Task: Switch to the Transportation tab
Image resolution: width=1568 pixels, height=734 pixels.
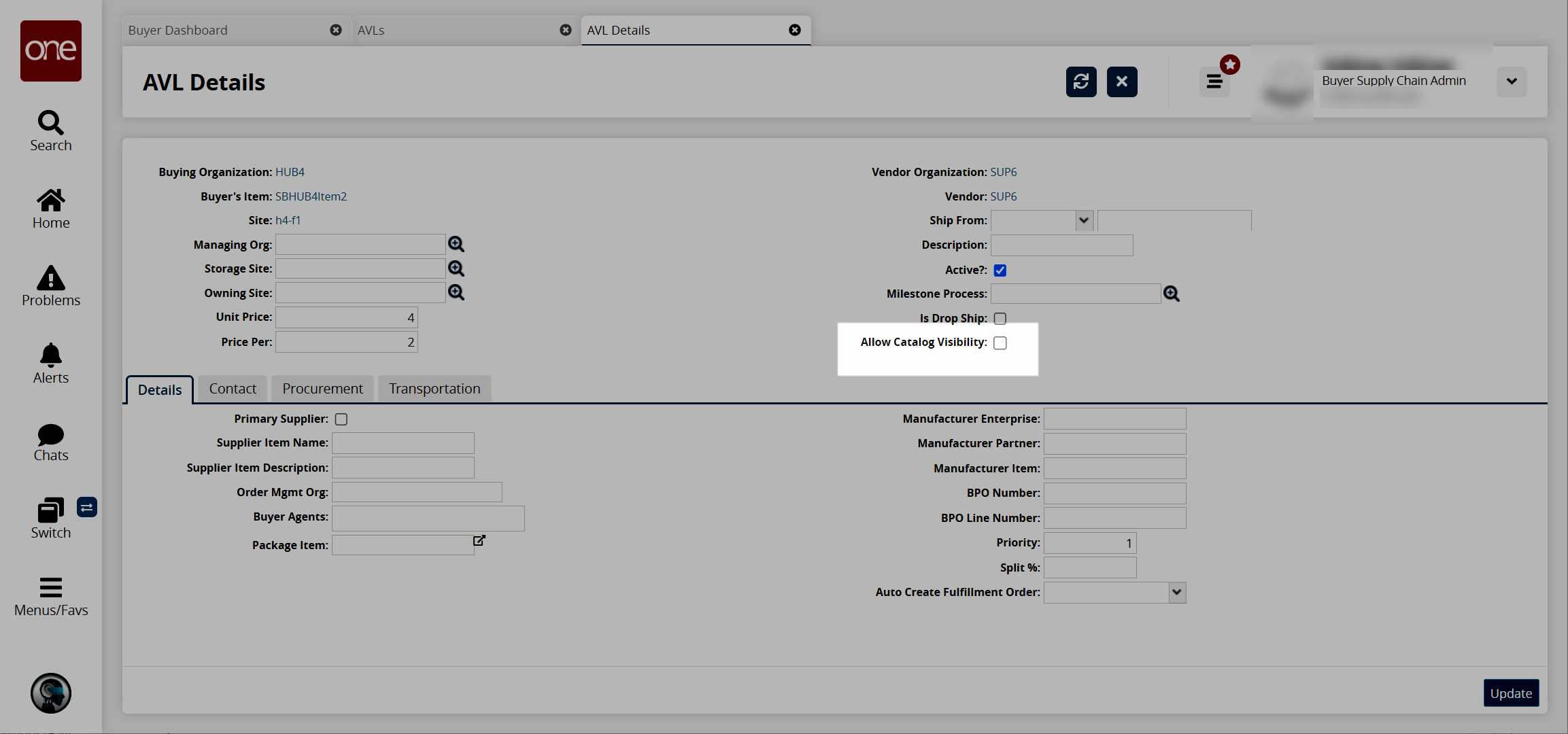Action: 434,389
